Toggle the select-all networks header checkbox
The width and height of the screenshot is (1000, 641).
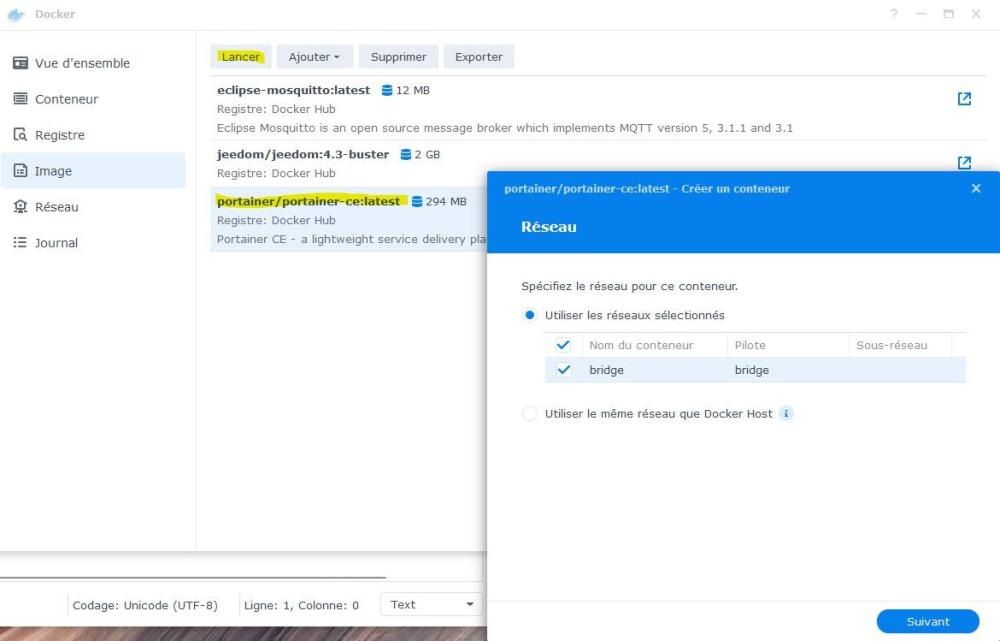[563, 345]
